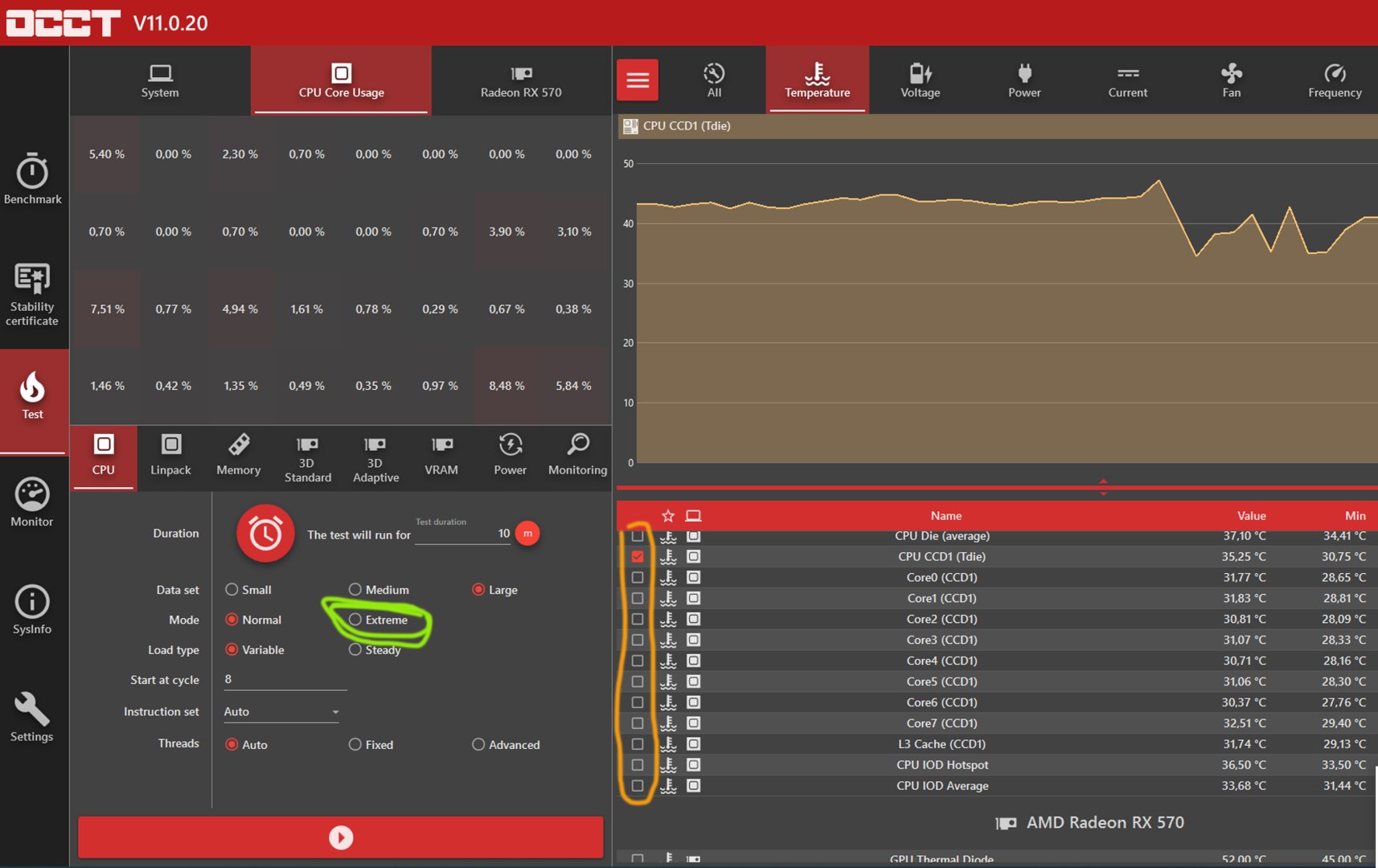Show Current sensors
Viewport: 1378px width, 868px height.
click(x=1128, y=80)
